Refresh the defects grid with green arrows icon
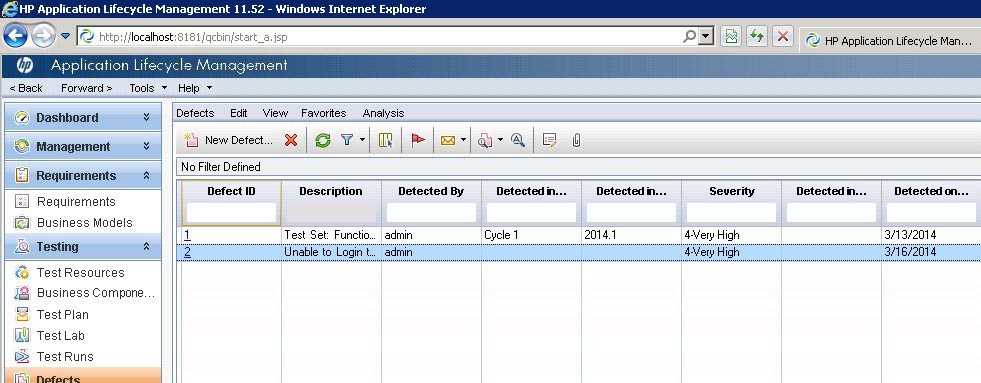This screenshot has width=981, height=383. pyautogui.click(x=323, y=140)
